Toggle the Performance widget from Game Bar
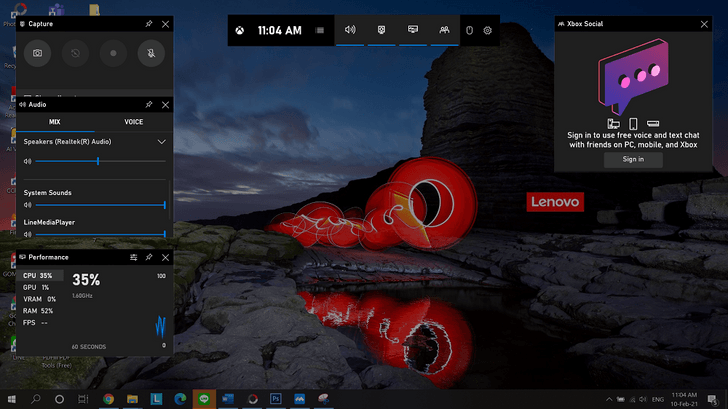 [413, 30]
